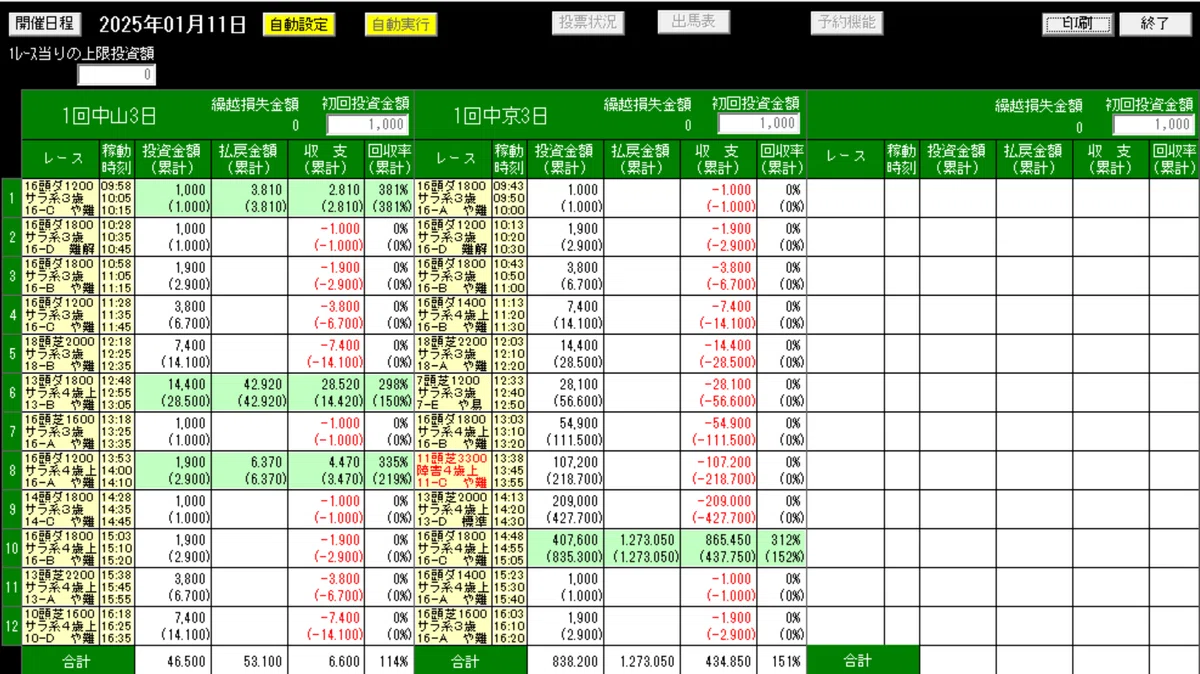Click investment cell 407,600 in 中京 race 10
1200x674 pixels.
(566, 547)
